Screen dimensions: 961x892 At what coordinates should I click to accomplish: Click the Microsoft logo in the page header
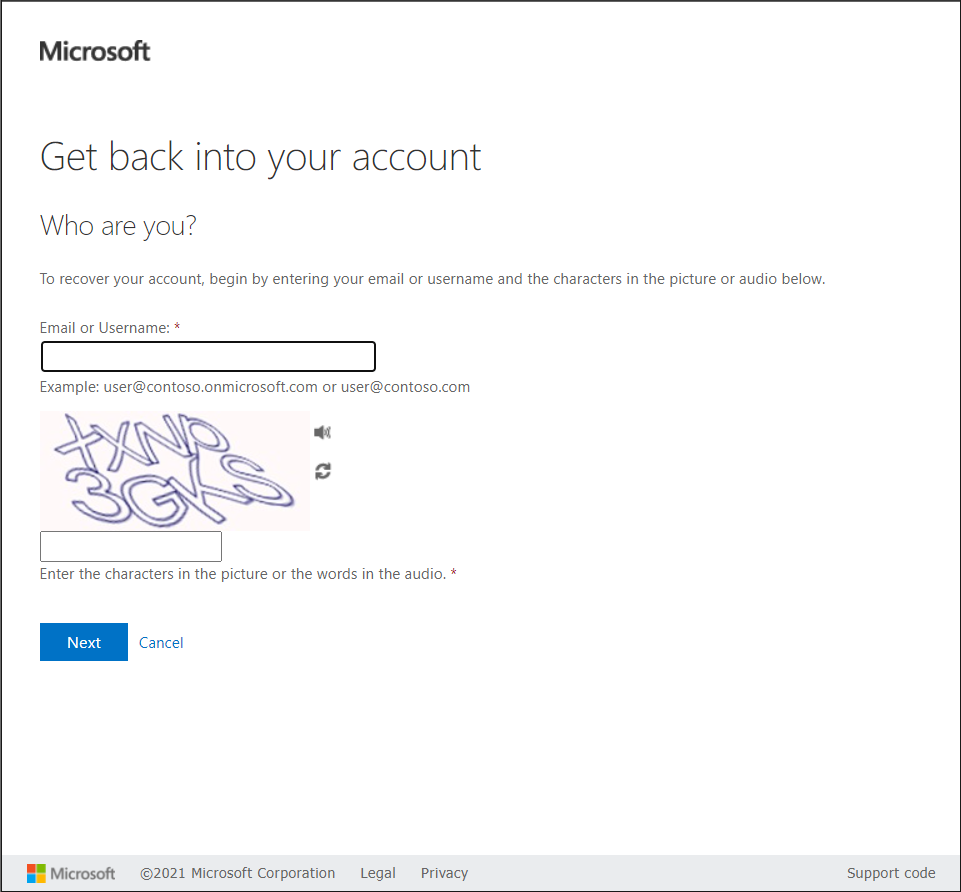(95, 51)
